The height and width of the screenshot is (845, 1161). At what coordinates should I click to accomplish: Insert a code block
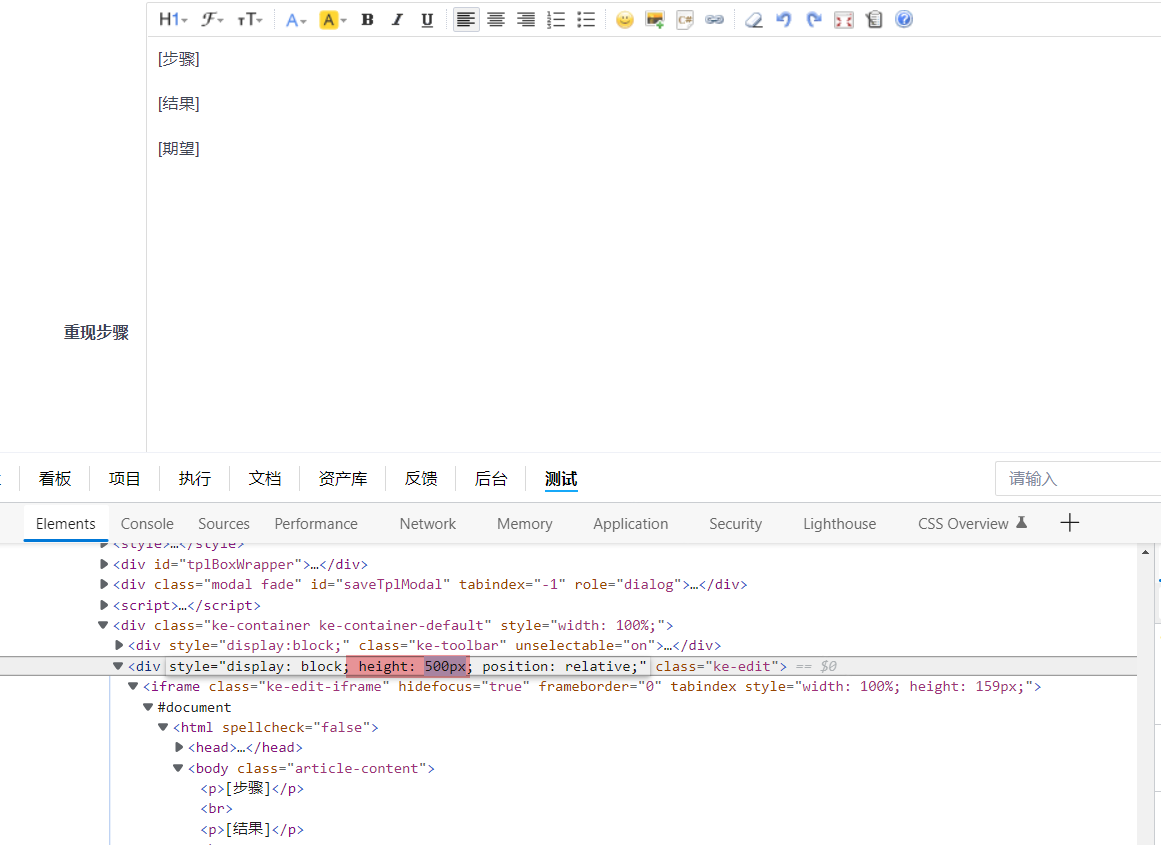(685, 20)
